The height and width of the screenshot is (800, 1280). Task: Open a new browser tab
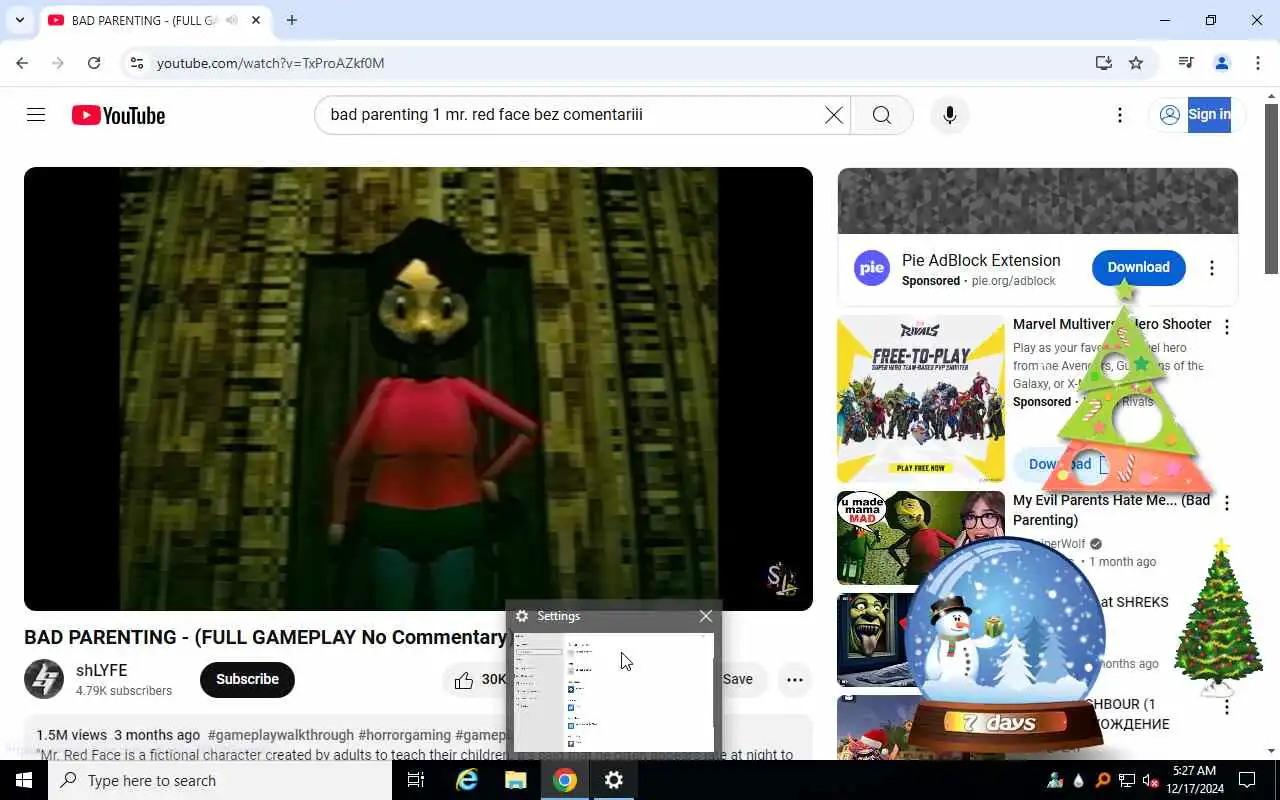(292, 20)
